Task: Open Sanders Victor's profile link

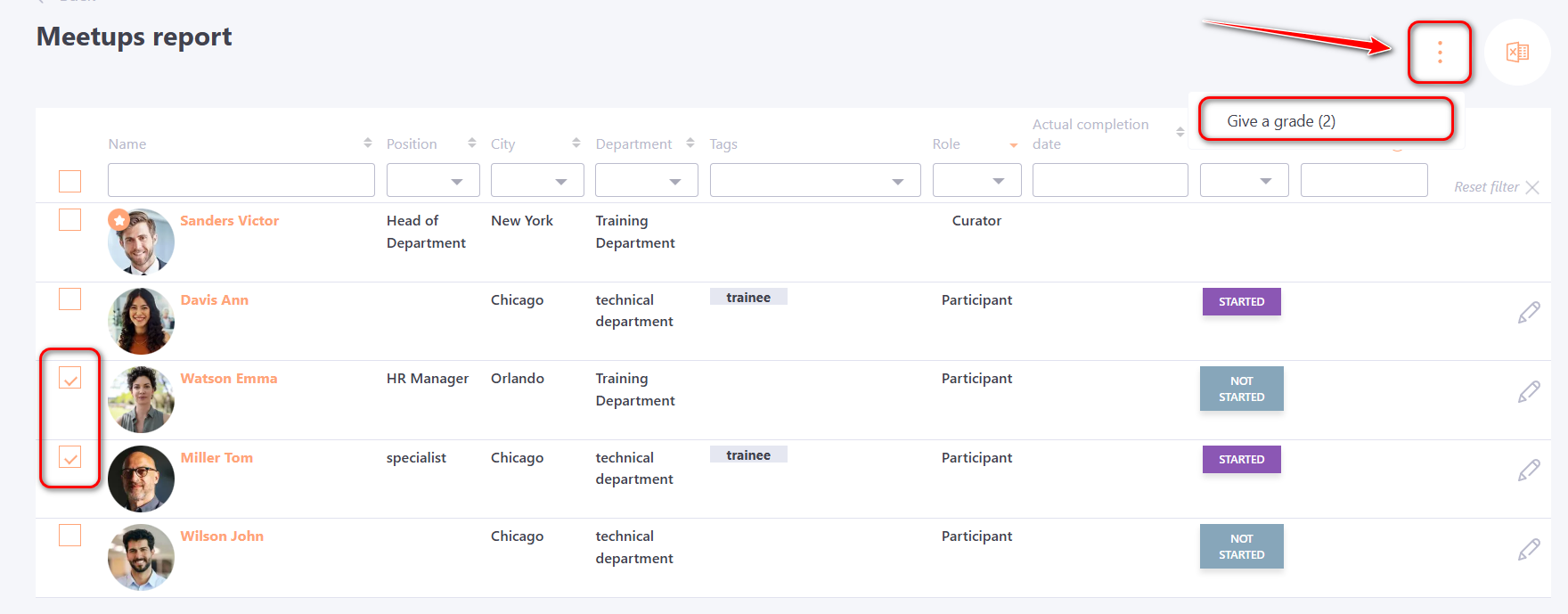Action: (x=229, y=220)
